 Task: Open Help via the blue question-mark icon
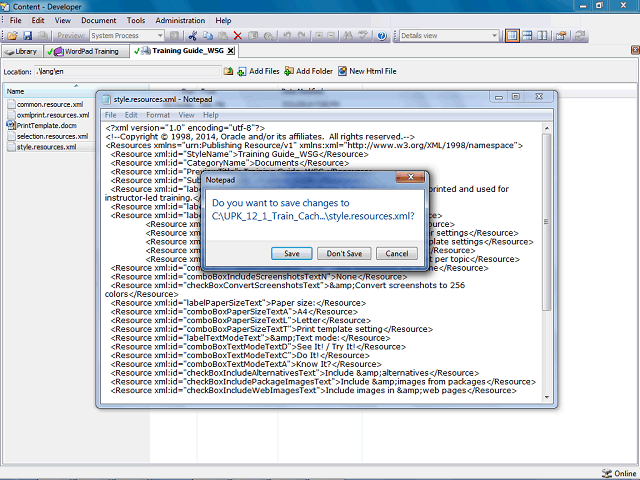(382, 36)
